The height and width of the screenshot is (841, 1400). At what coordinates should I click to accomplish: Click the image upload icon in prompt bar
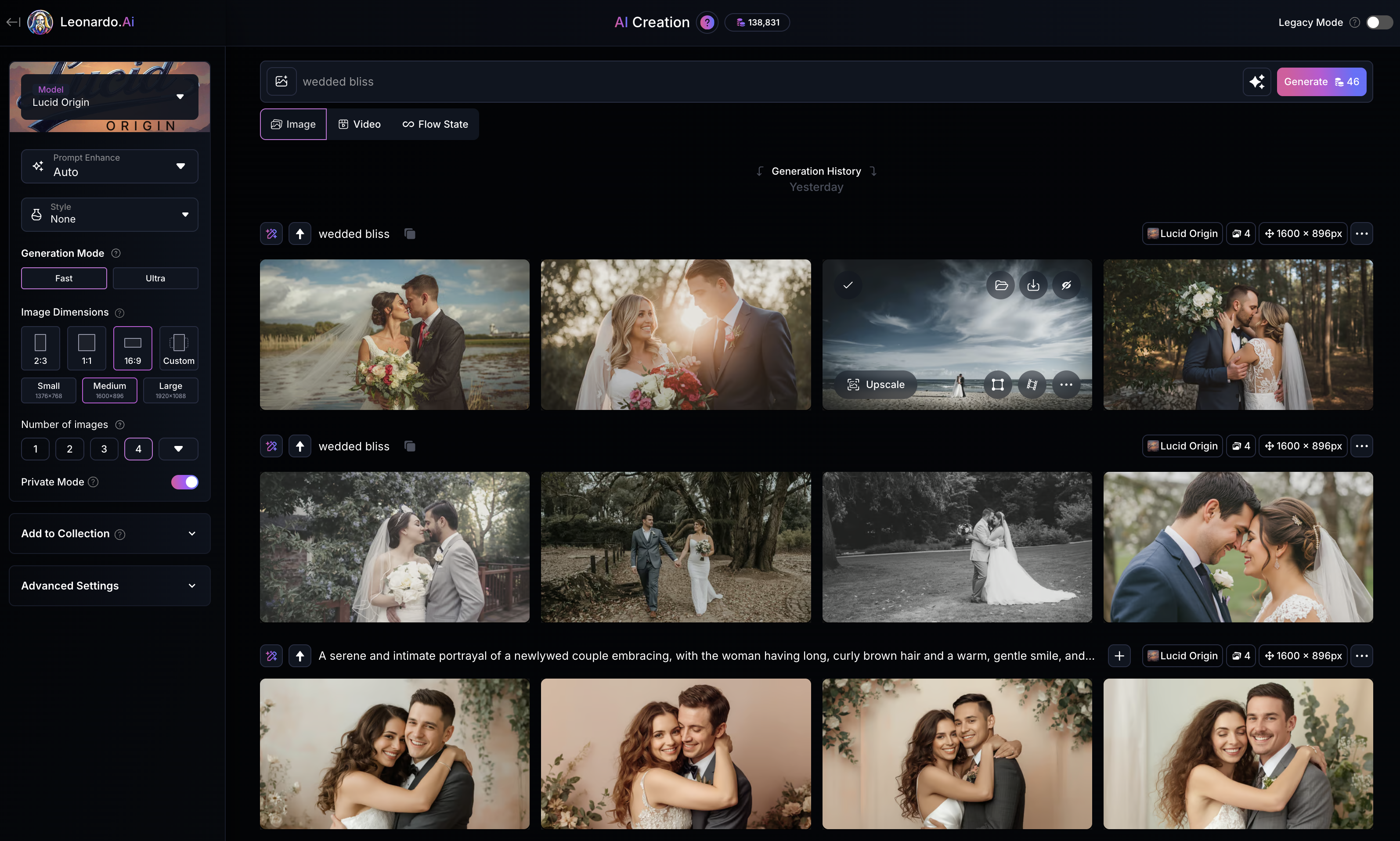pos(281,82)
